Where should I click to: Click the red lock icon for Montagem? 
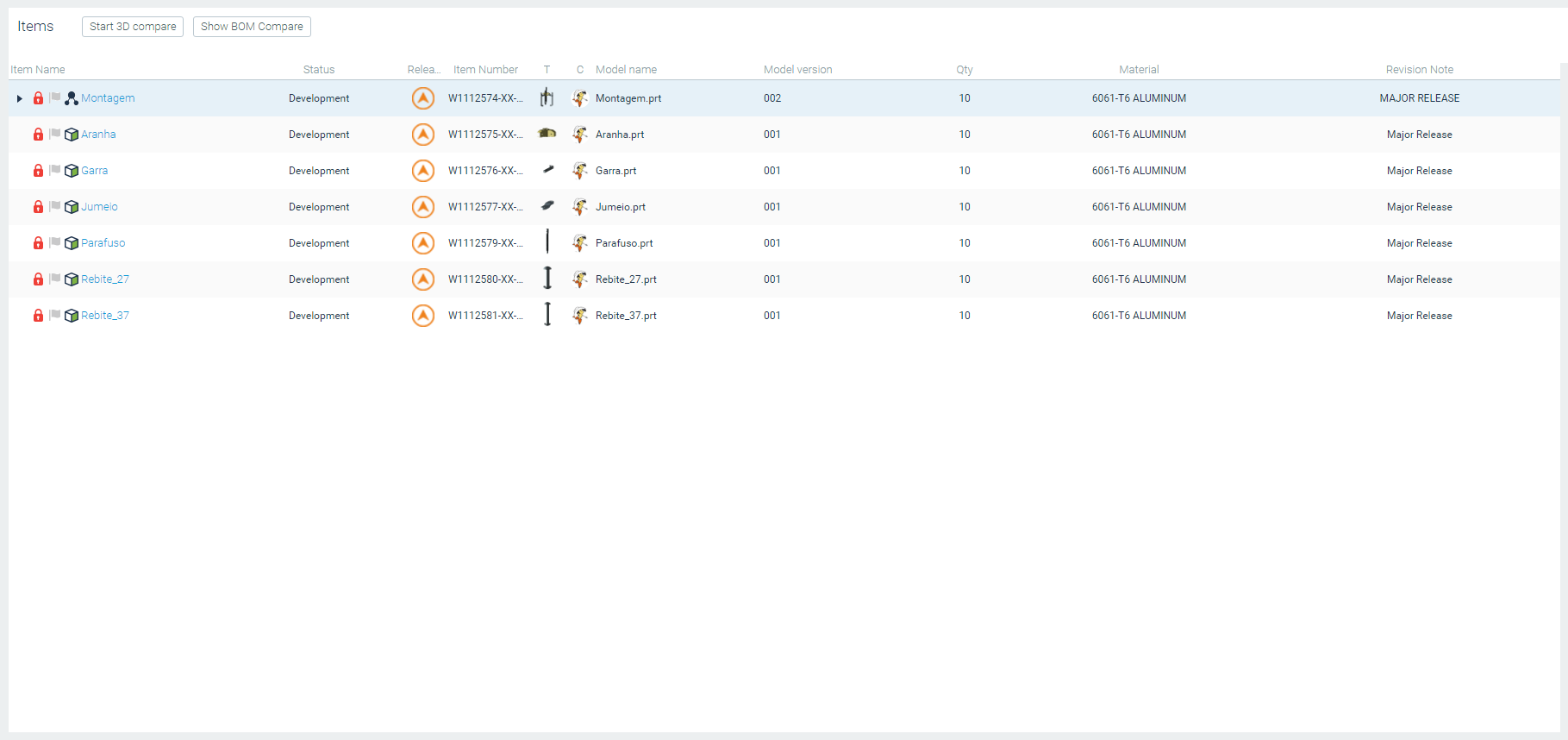38,98
